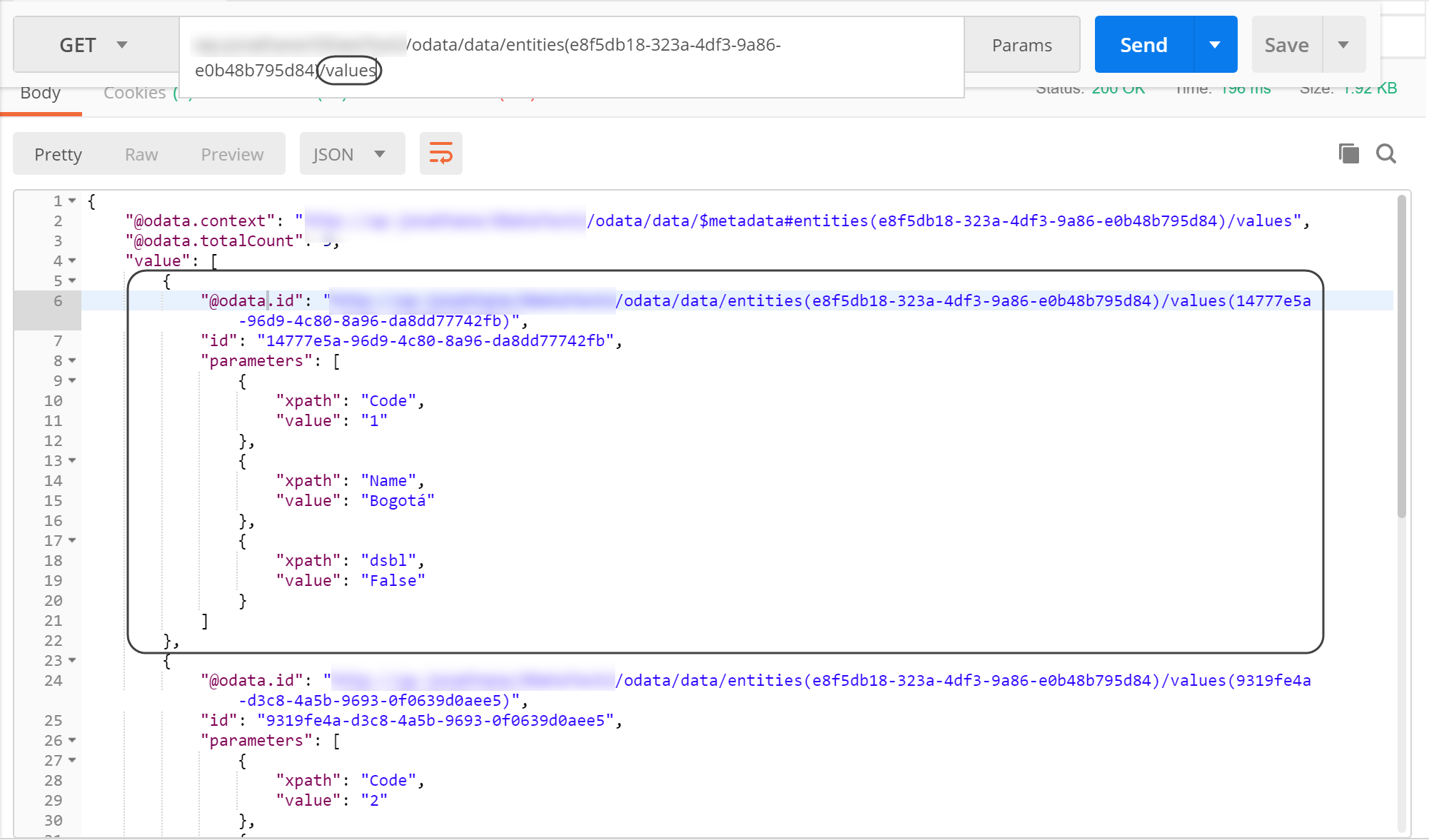Viewport: 1429px width, 840px height.
Task: Collapse the dsbl parameter object at line 17
Action: 72,541
